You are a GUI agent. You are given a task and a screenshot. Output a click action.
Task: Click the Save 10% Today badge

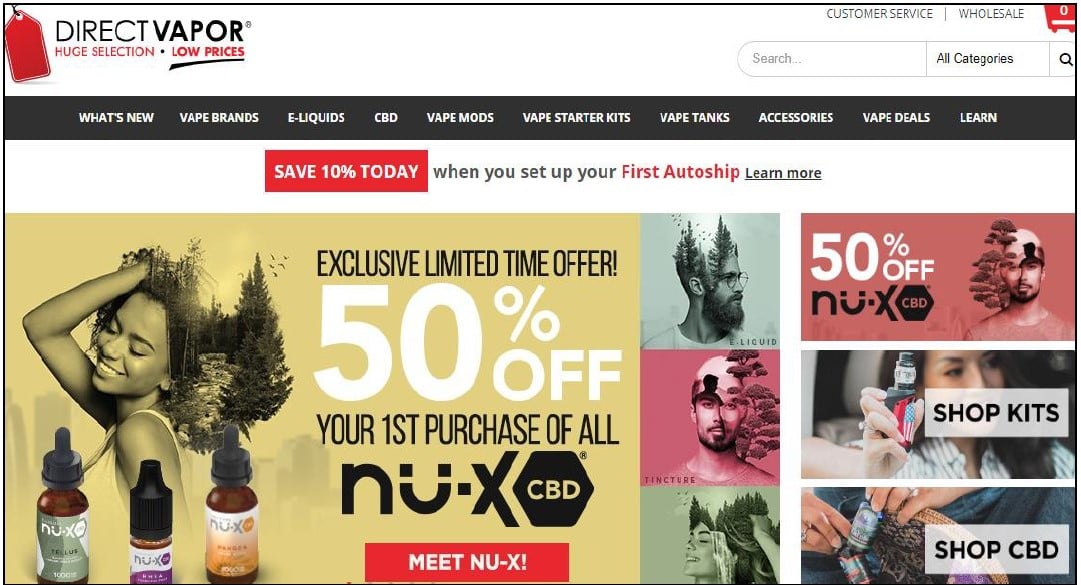(x=346, y=171)
